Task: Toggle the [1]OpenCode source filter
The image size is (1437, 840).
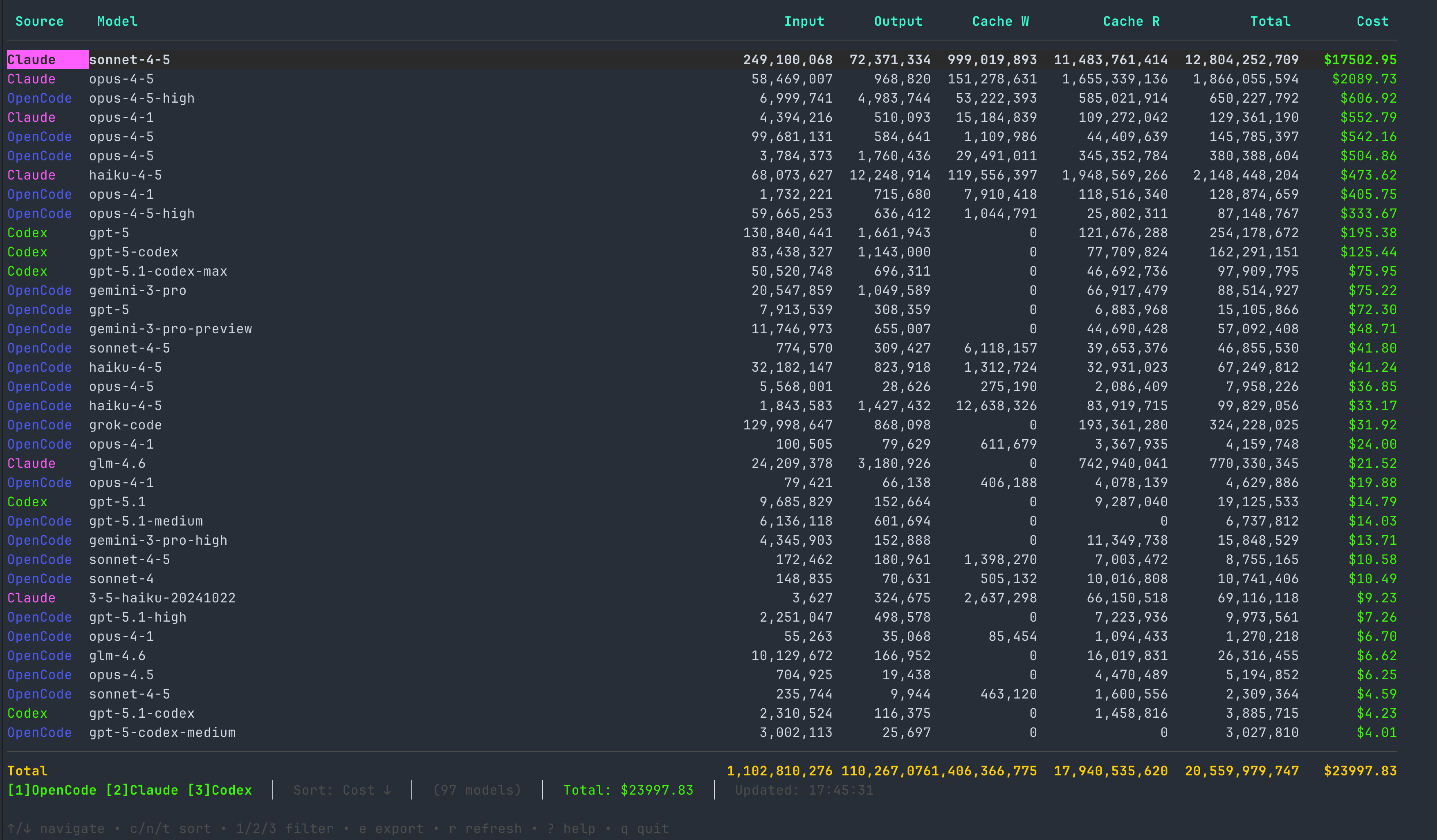Action: click(x=52, y=791)
